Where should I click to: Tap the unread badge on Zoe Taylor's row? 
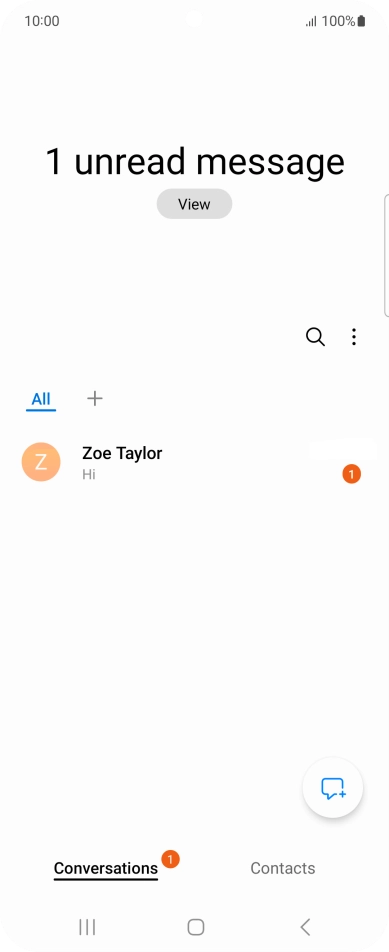click(x=351, y=474)
